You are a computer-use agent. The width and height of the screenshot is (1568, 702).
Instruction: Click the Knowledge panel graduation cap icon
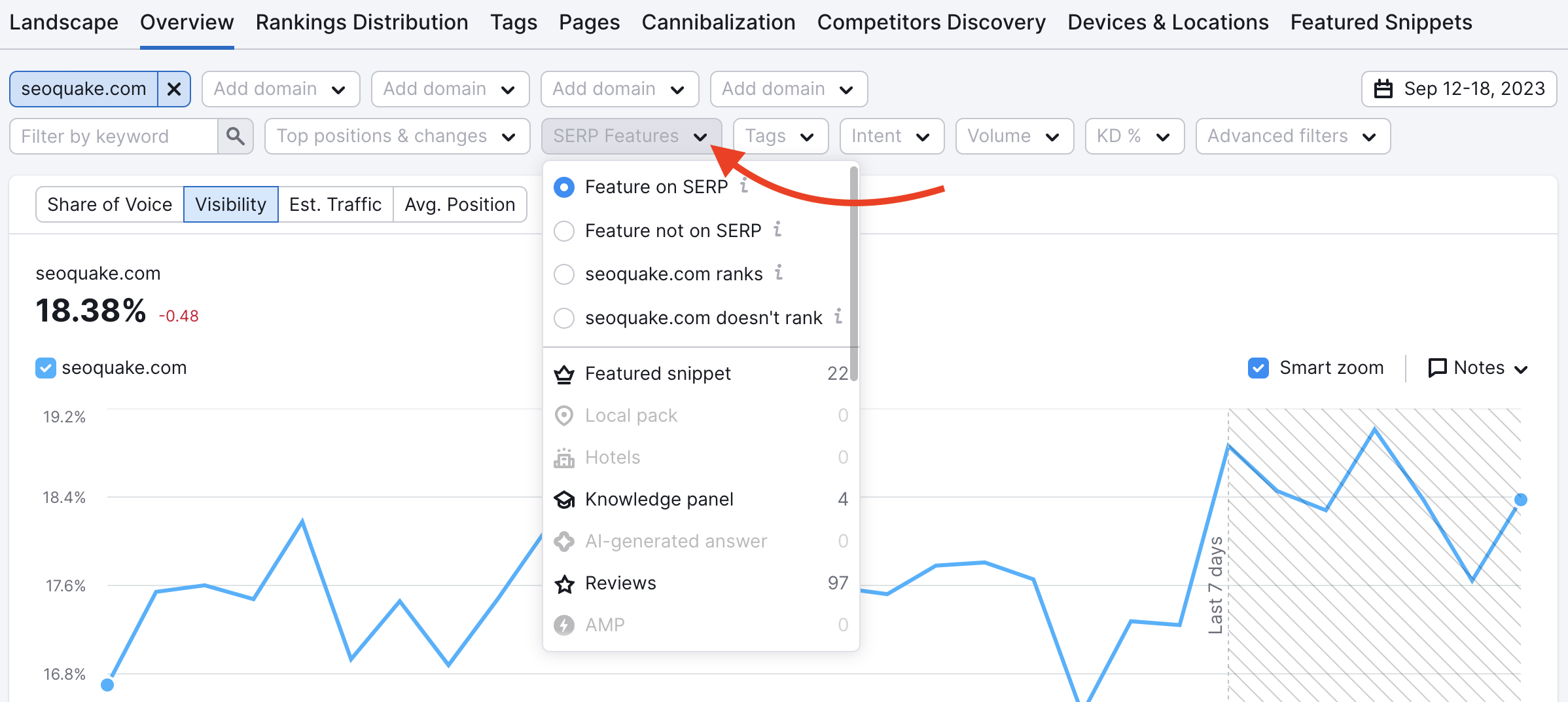coord(564,500)
